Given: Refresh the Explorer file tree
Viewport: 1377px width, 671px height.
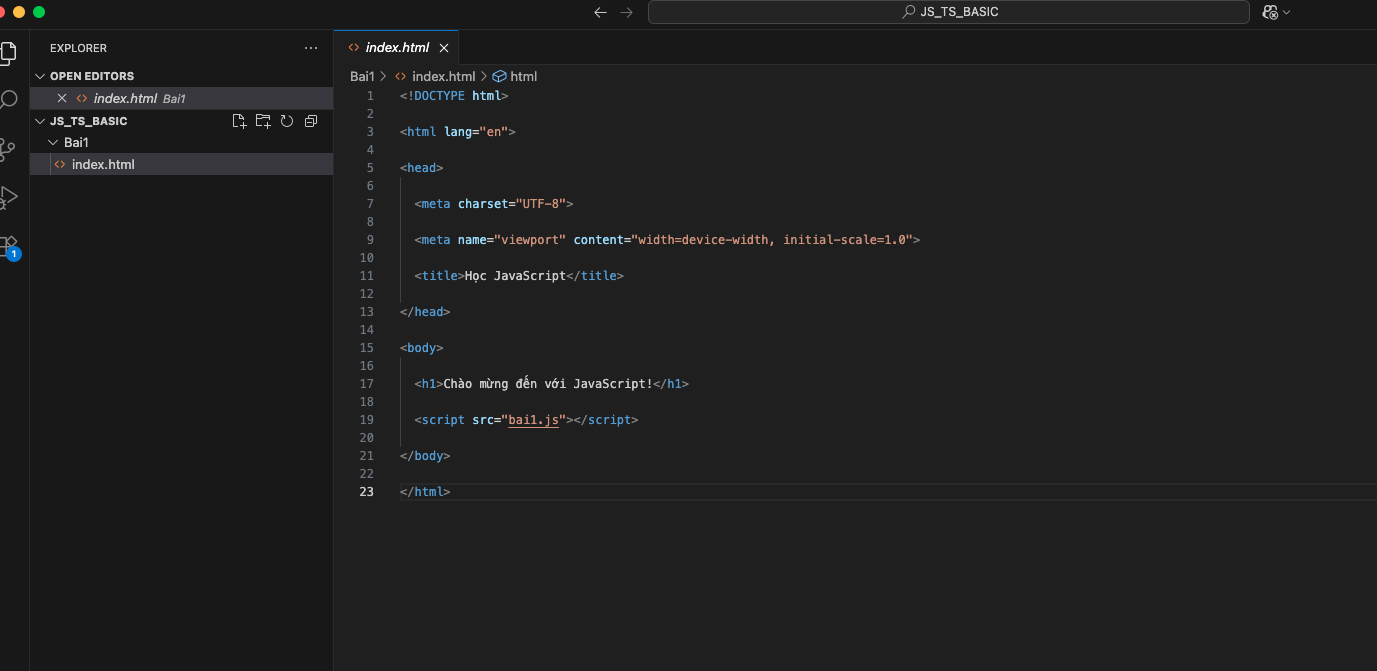Looking at the screenshot, I should 287,121.
